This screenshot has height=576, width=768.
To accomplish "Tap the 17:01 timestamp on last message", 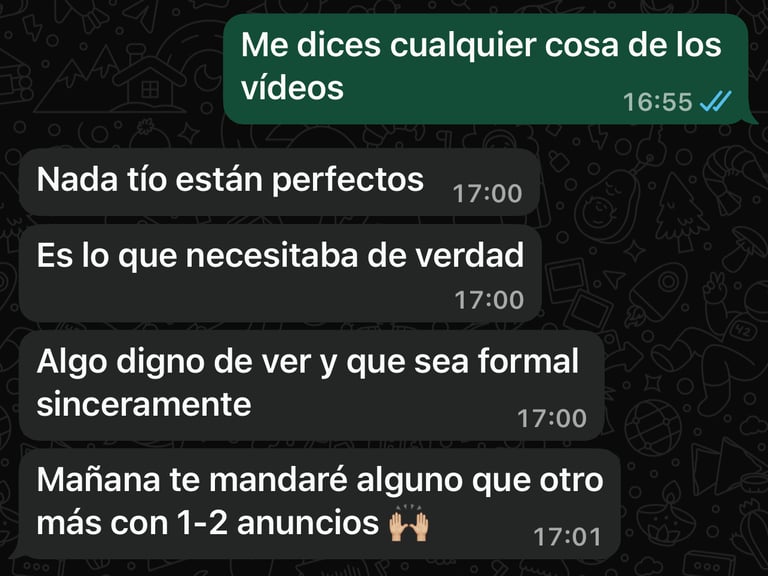I will (x=567, y=537).
